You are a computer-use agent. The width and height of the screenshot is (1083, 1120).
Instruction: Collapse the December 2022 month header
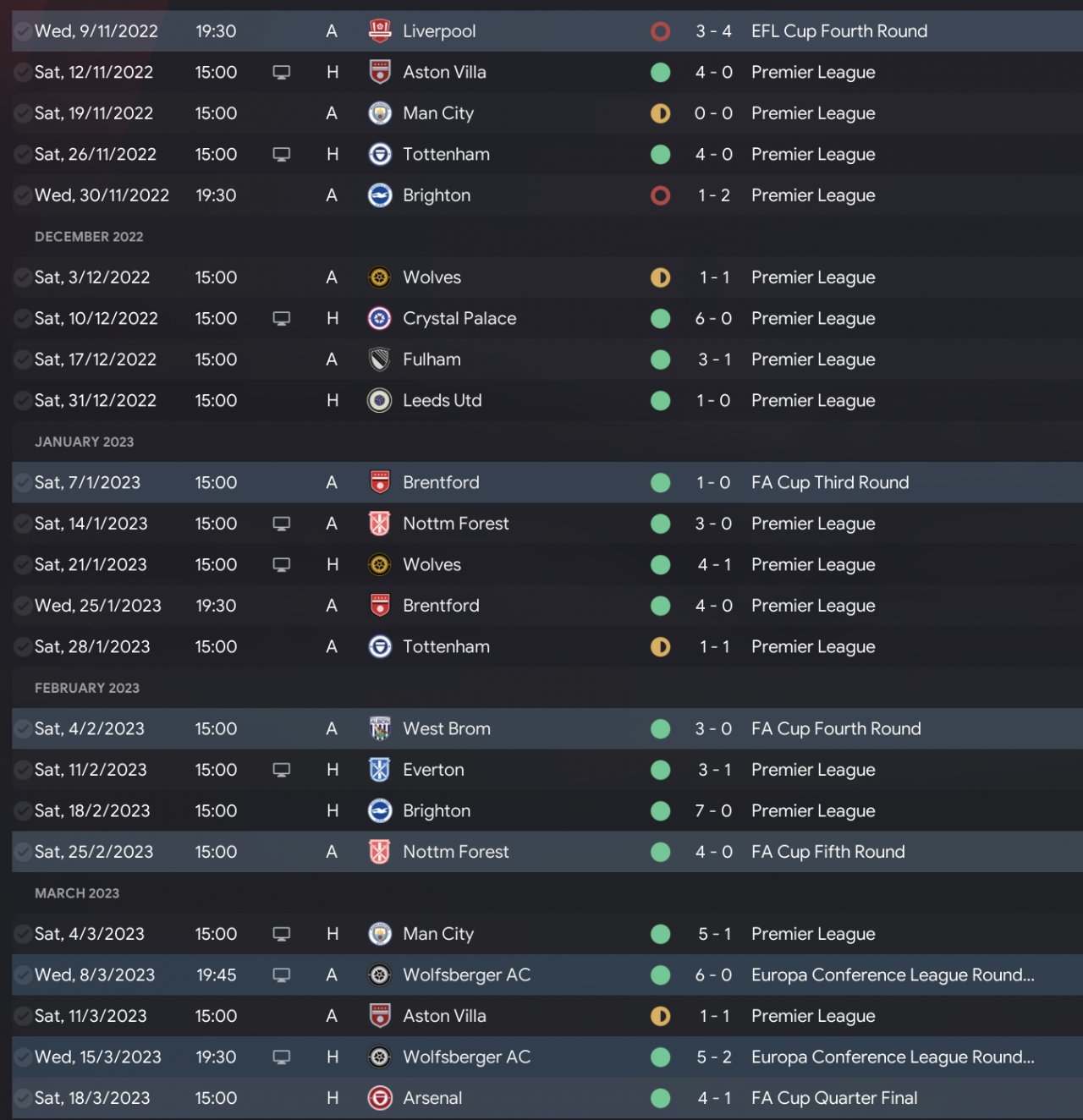[89, 237]
